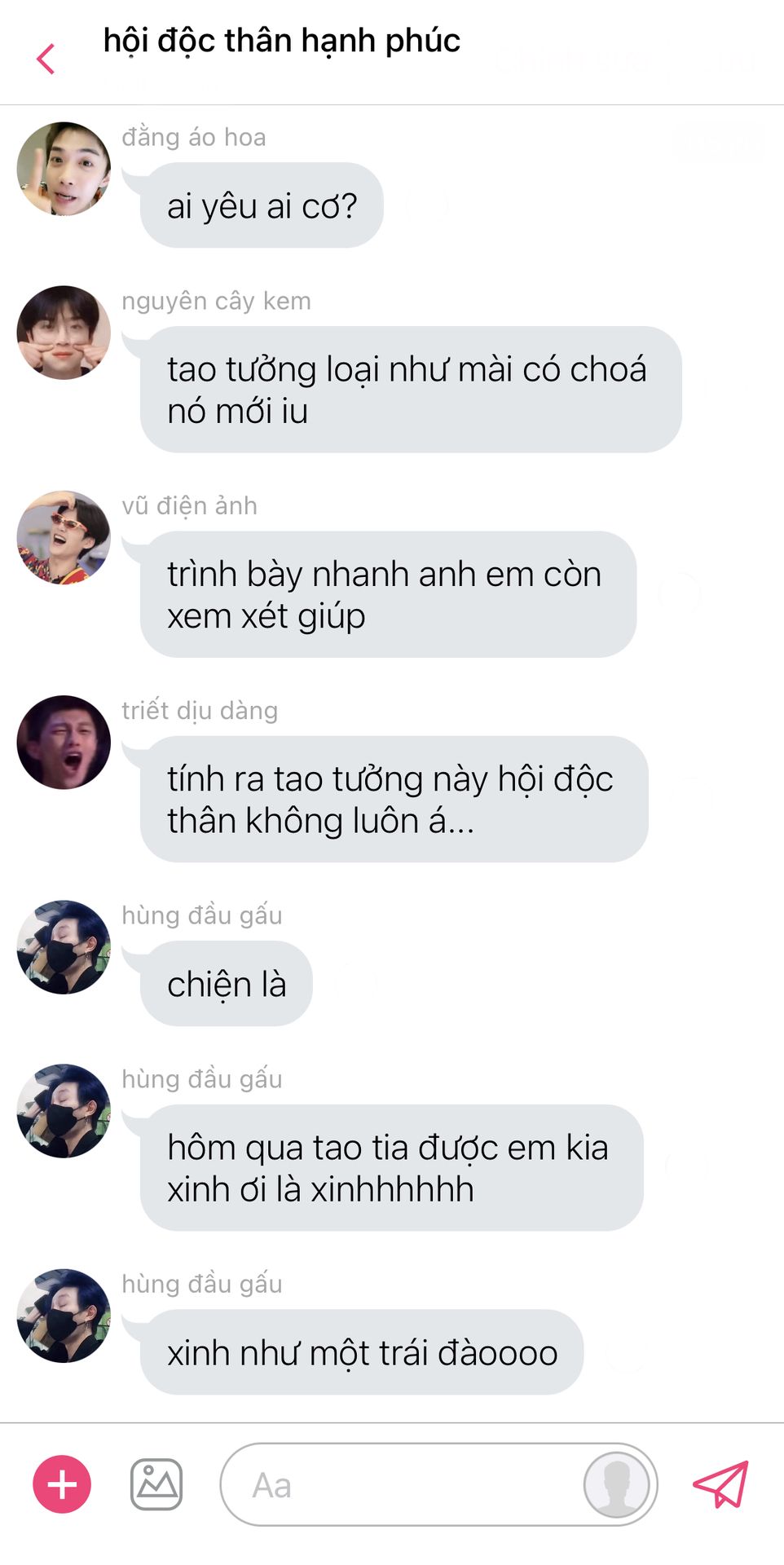Tap the sticker avatar icon in input field

pyautogui.click(x=616, y=1484)
